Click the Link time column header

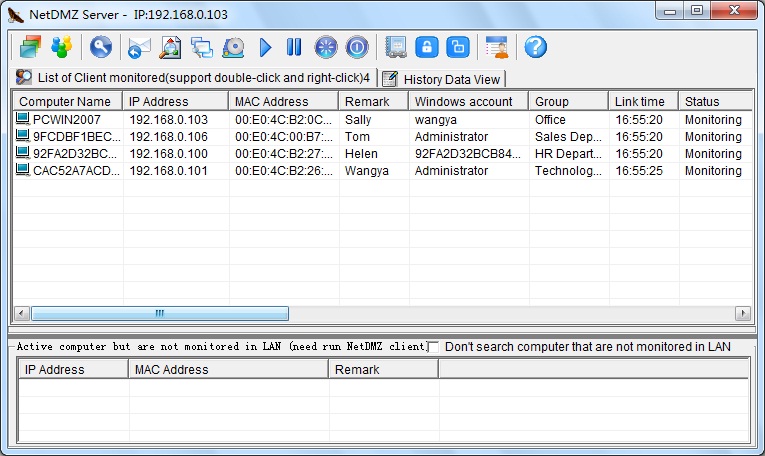point(643,101)
